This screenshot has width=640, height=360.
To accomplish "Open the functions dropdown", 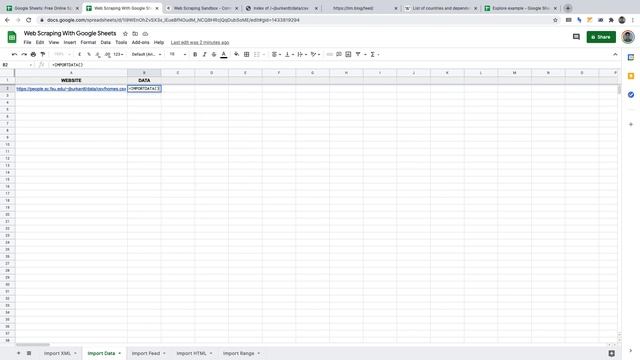I will click(375, 54).
